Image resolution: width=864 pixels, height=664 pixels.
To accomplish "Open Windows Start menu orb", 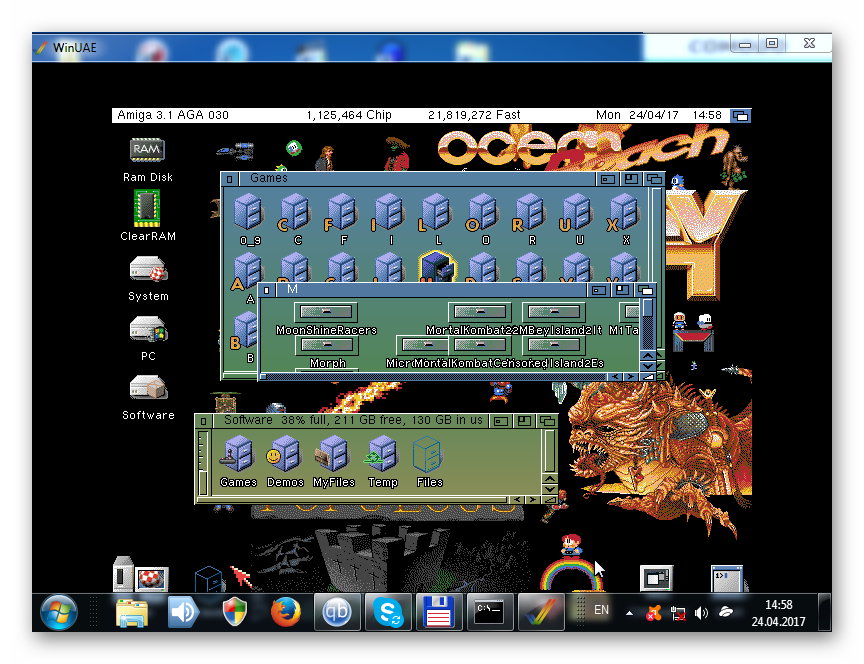I will click(x=58, y=612).
